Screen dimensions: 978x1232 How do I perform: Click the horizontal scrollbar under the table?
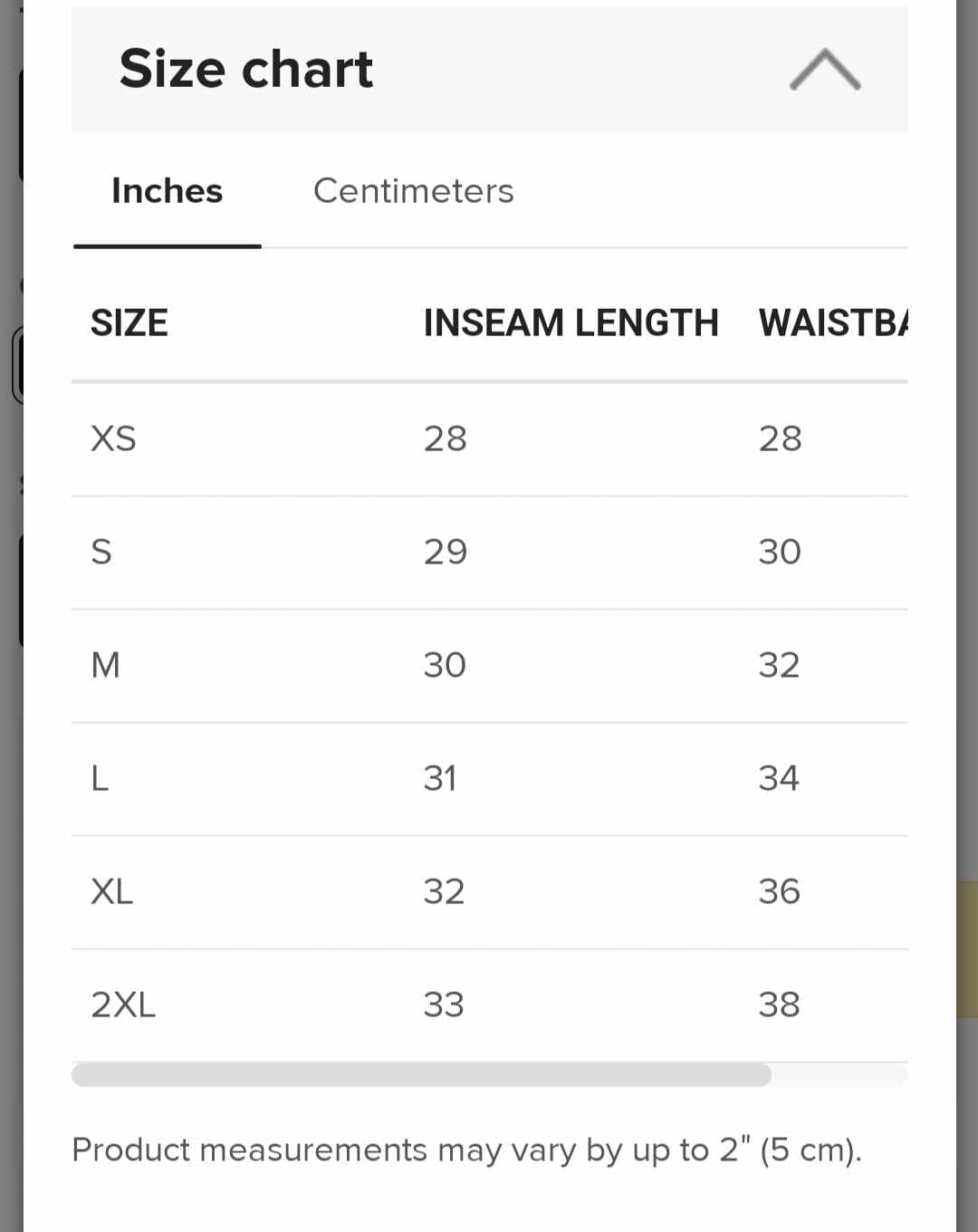point(421,1075)
